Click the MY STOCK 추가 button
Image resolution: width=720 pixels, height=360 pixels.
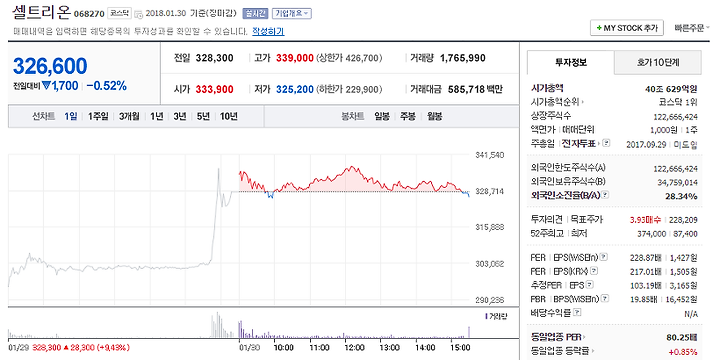[627, 28]
